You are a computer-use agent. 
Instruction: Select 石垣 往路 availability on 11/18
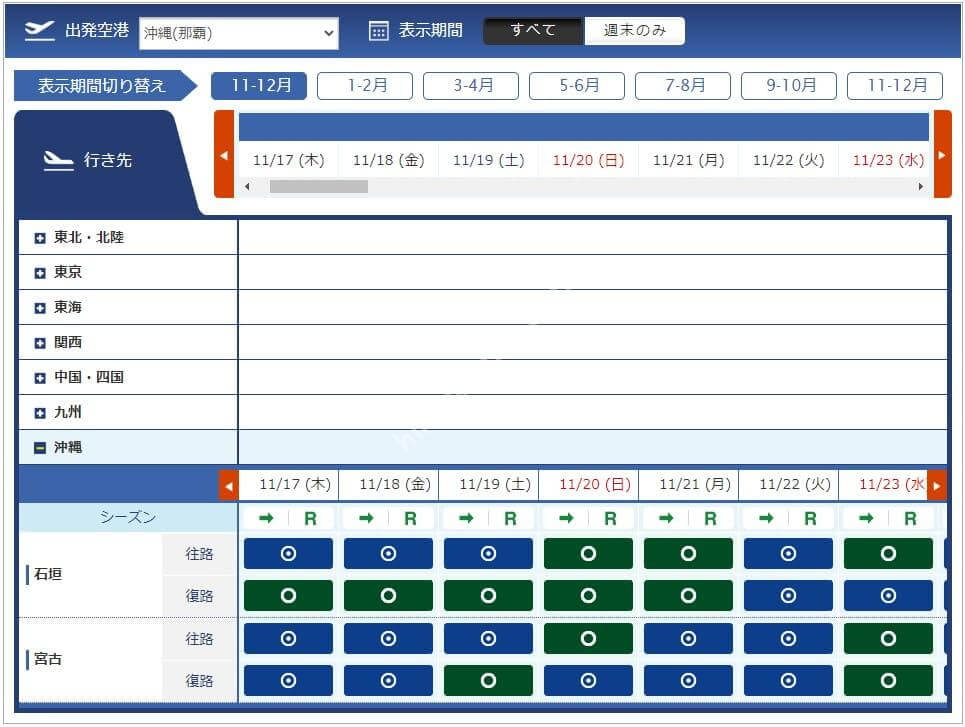click(x=388, y=553)
